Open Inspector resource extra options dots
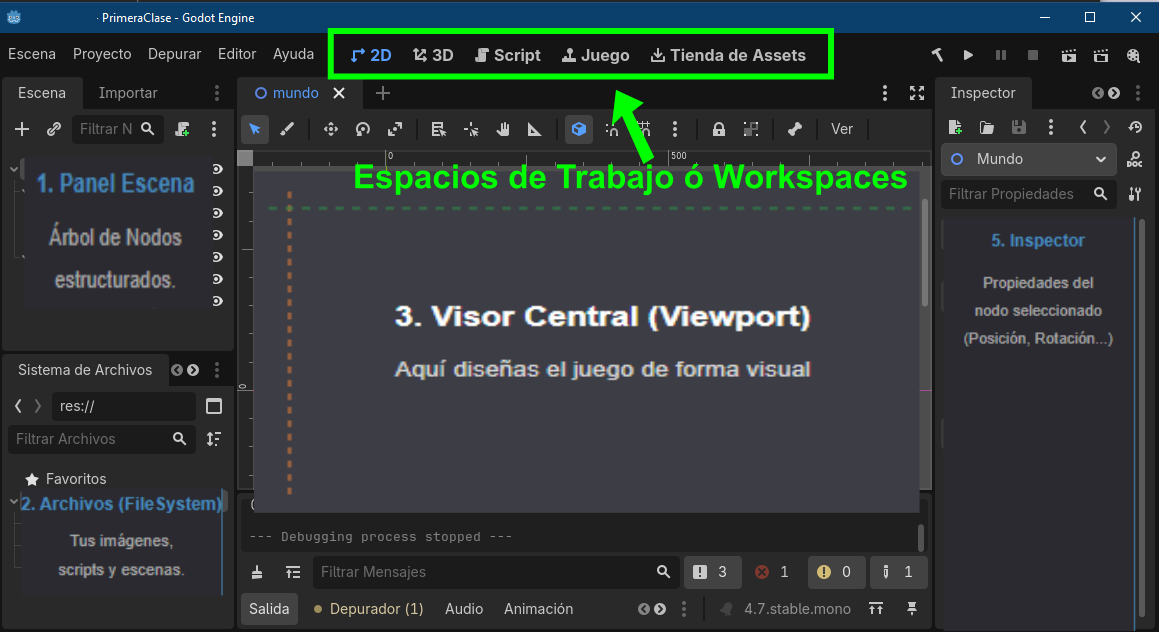This screenshot has height=632, width=1159. (1050, 127)
